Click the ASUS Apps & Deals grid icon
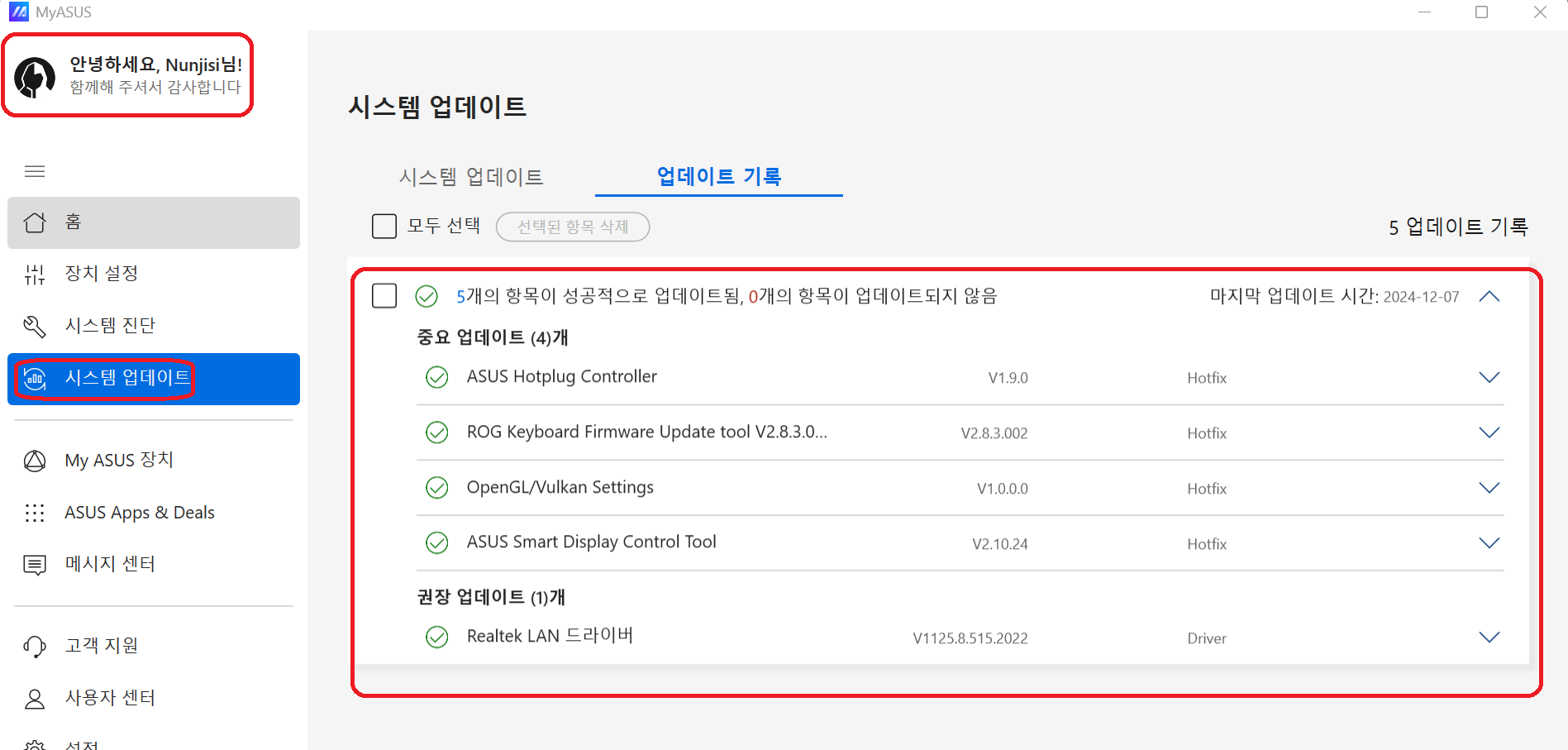1568x750 pixels. coord(35,513)
